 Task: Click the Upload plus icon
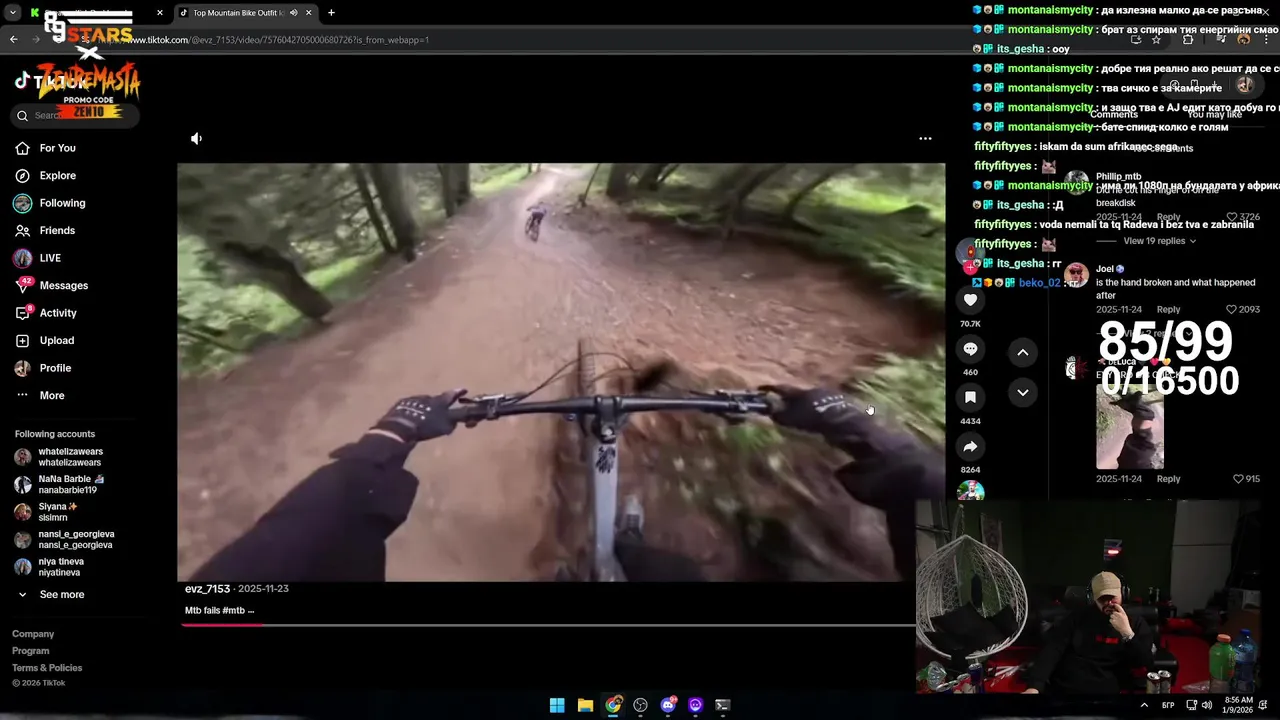pyautogui.click(x=22, y=340)
